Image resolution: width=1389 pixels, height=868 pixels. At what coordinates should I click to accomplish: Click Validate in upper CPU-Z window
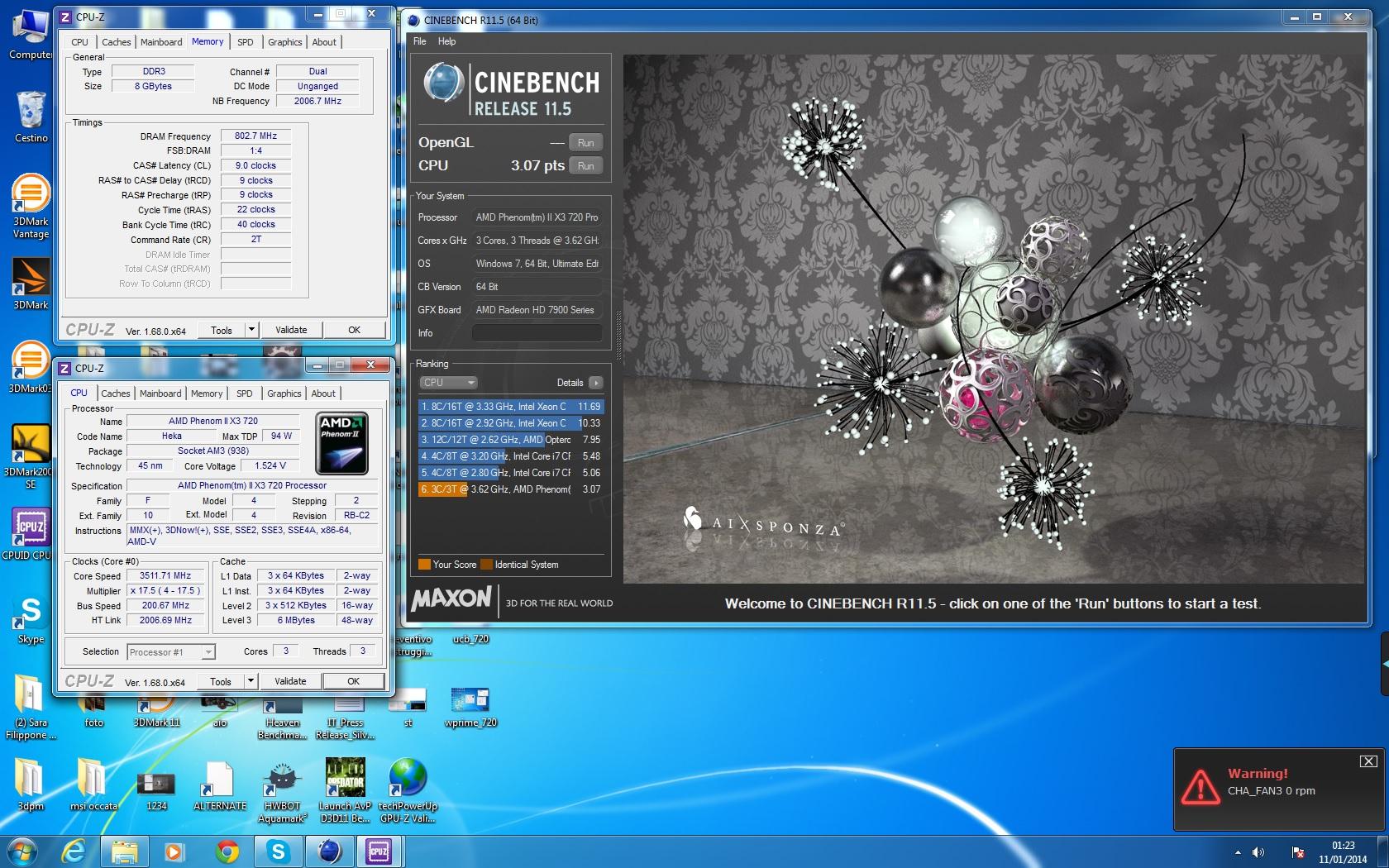click(291, 330)
